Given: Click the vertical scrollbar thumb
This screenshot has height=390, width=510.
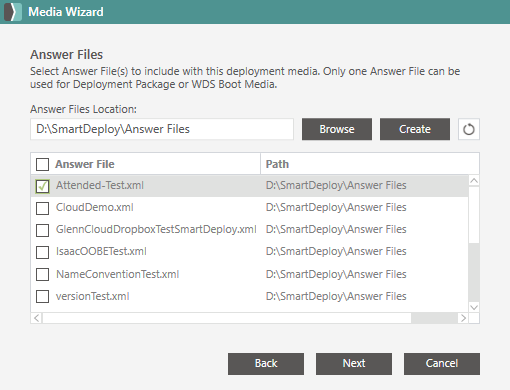Looking at the screenshot, I should pyautogui.click(x=474, y=215).
